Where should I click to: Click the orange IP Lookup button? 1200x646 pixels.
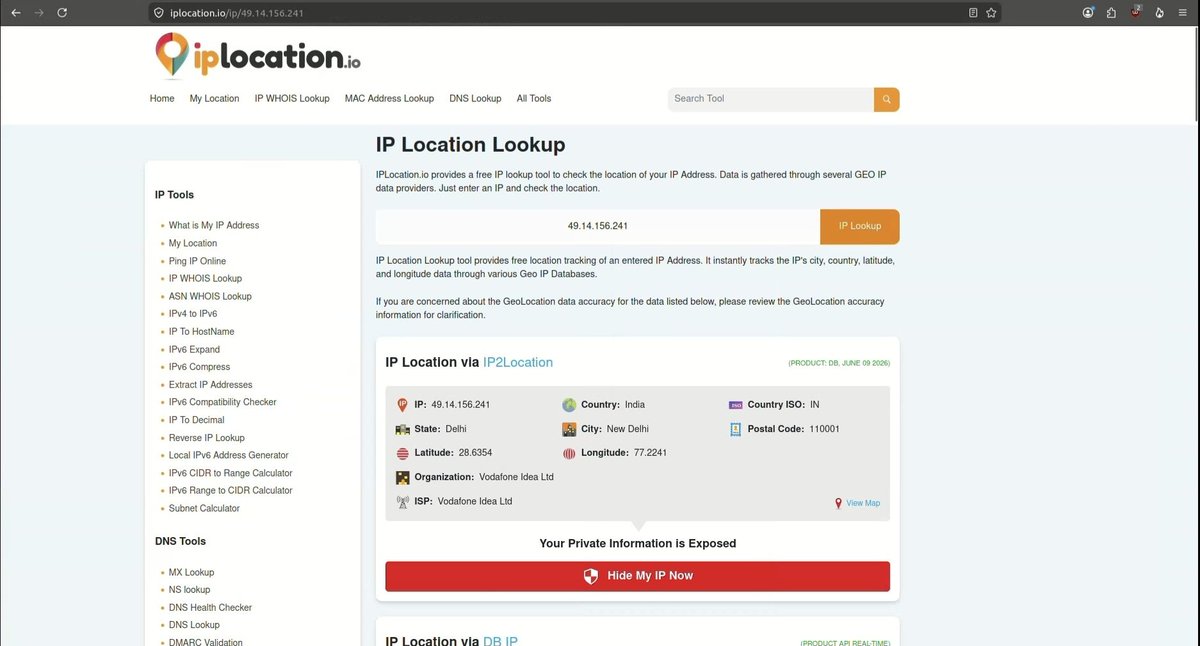point(860,226)
